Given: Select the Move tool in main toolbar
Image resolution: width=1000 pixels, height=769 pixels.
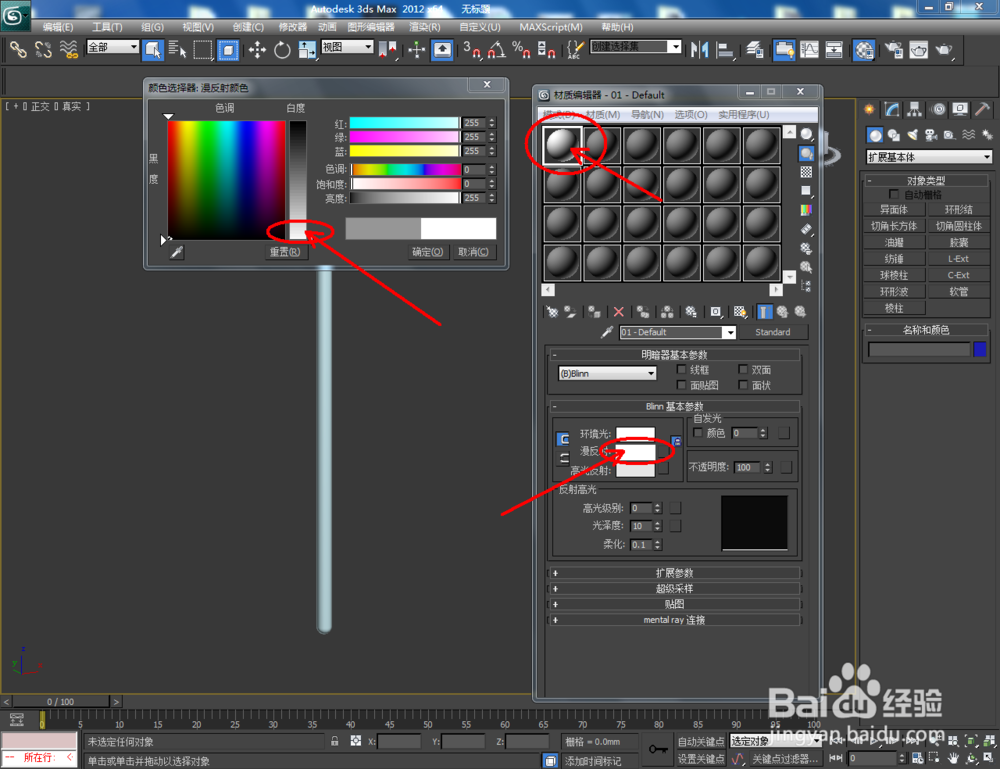Looking at the screenshot, I should (x=257, y=50).
